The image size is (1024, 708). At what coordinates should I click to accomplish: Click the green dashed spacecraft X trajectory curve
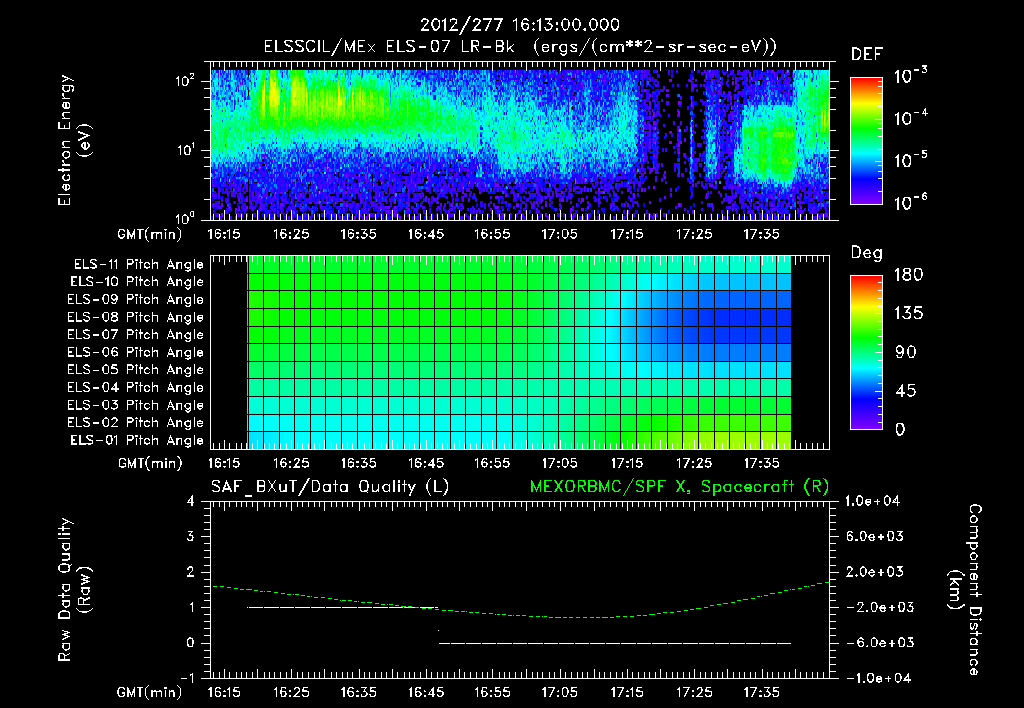520,615
